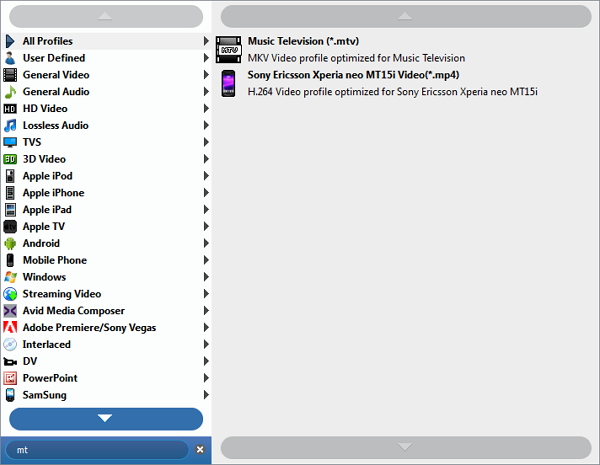Select the Apple TV category label
The image size is (600, 465).
click(44, 226)
